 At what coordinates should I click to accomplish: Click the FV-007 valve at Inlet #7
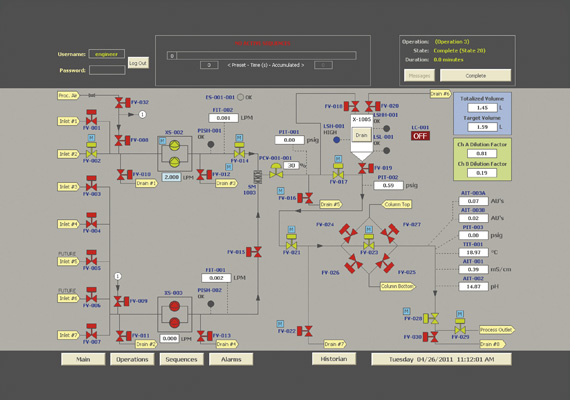92,331
